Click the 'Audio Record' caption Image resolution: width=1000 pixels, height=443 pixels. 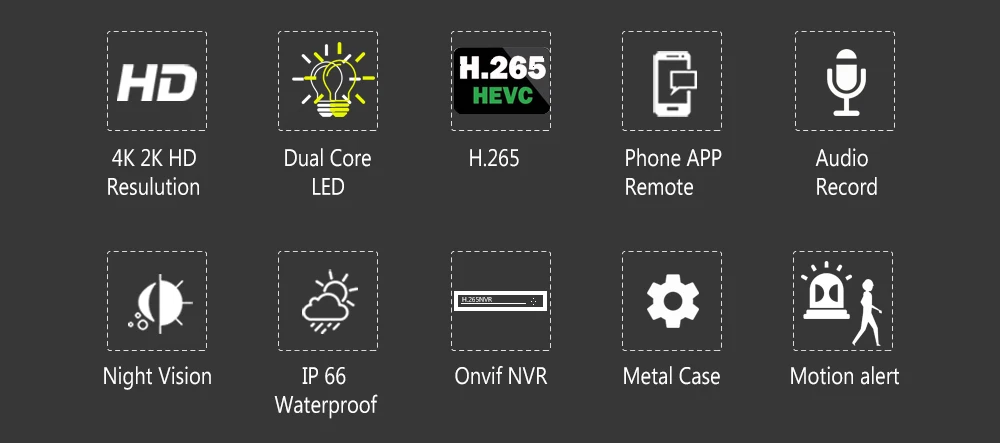click(846, 173)
